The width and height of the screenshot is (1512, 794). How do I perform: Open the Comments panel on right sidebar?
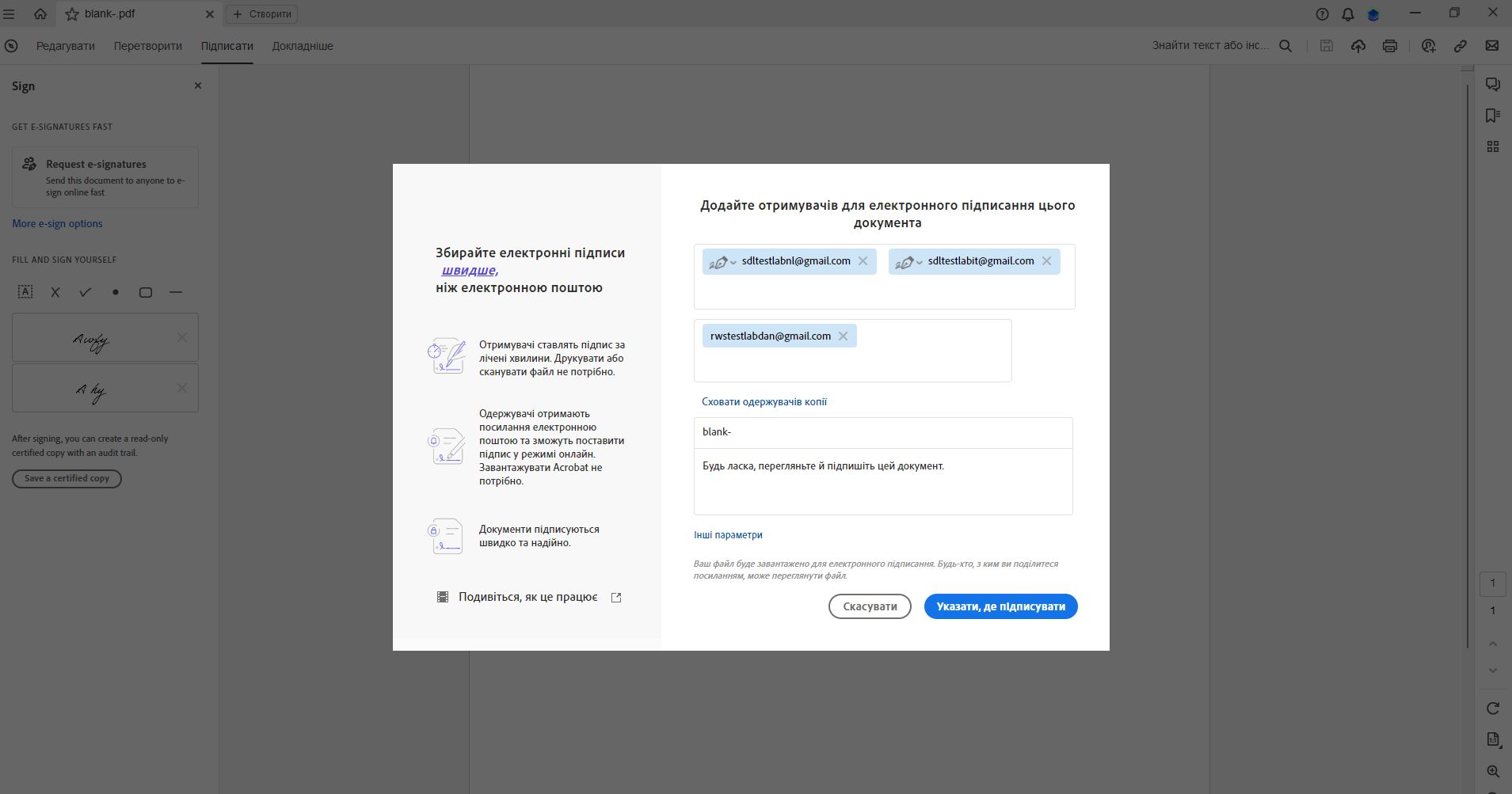point(1492,84)
